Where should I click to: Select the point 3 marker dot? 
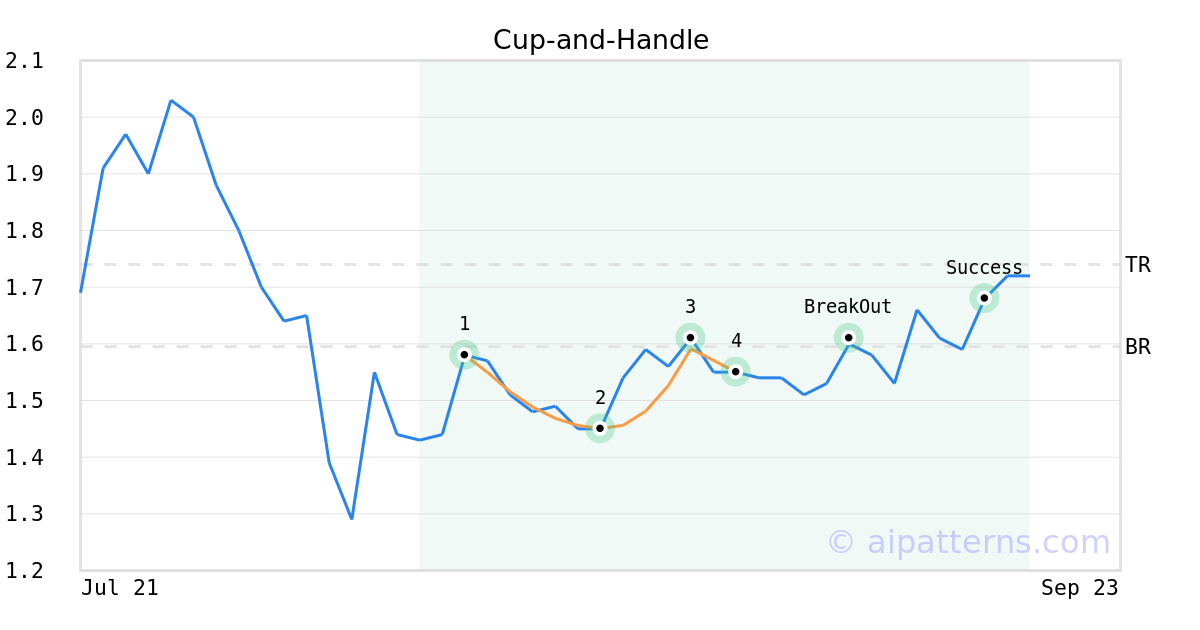pyautogui.click(x=690, y=337)
